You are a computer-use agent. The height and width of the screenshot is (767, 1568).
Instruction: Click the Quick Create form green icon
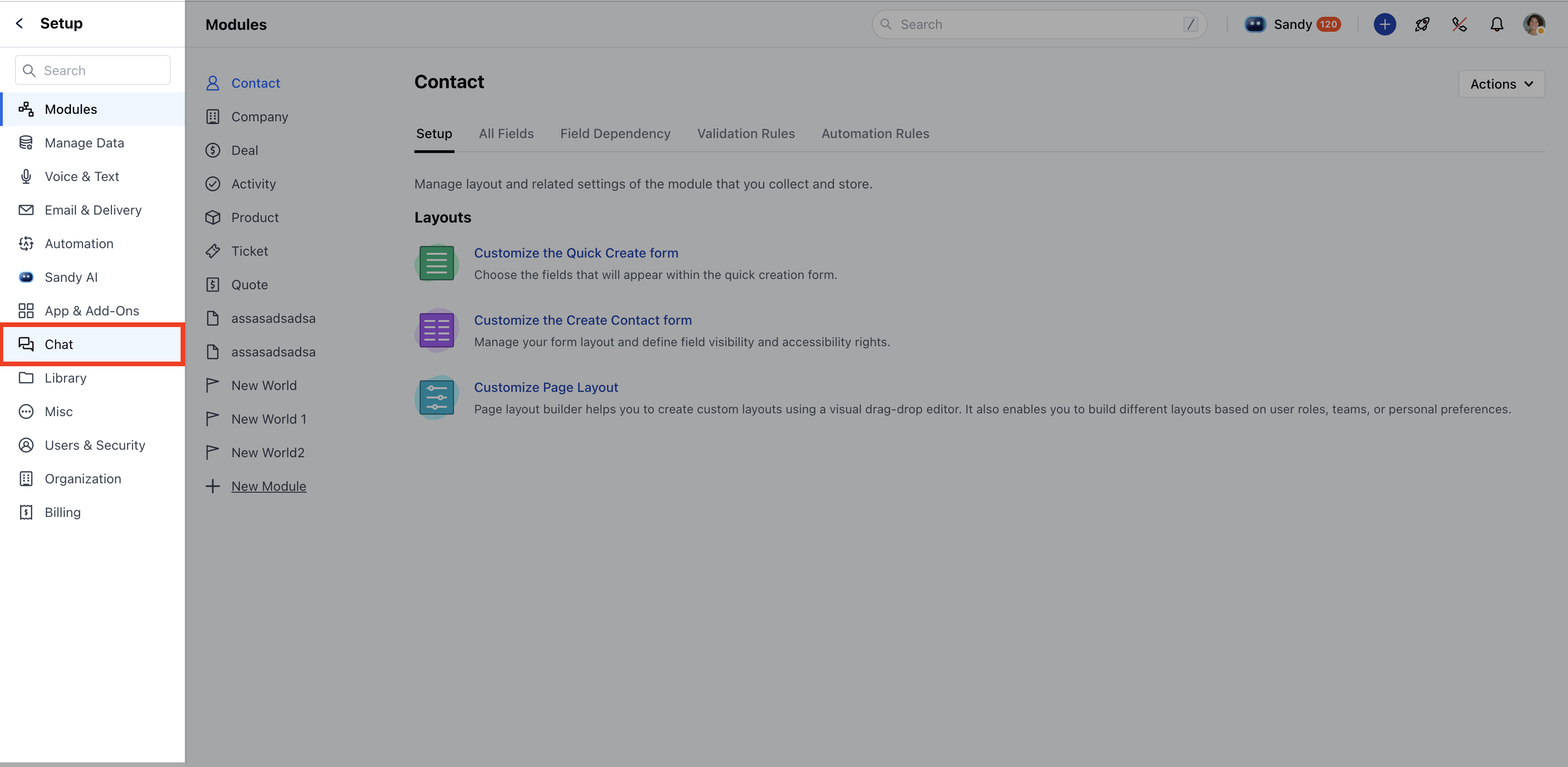[x=436, y=263]
